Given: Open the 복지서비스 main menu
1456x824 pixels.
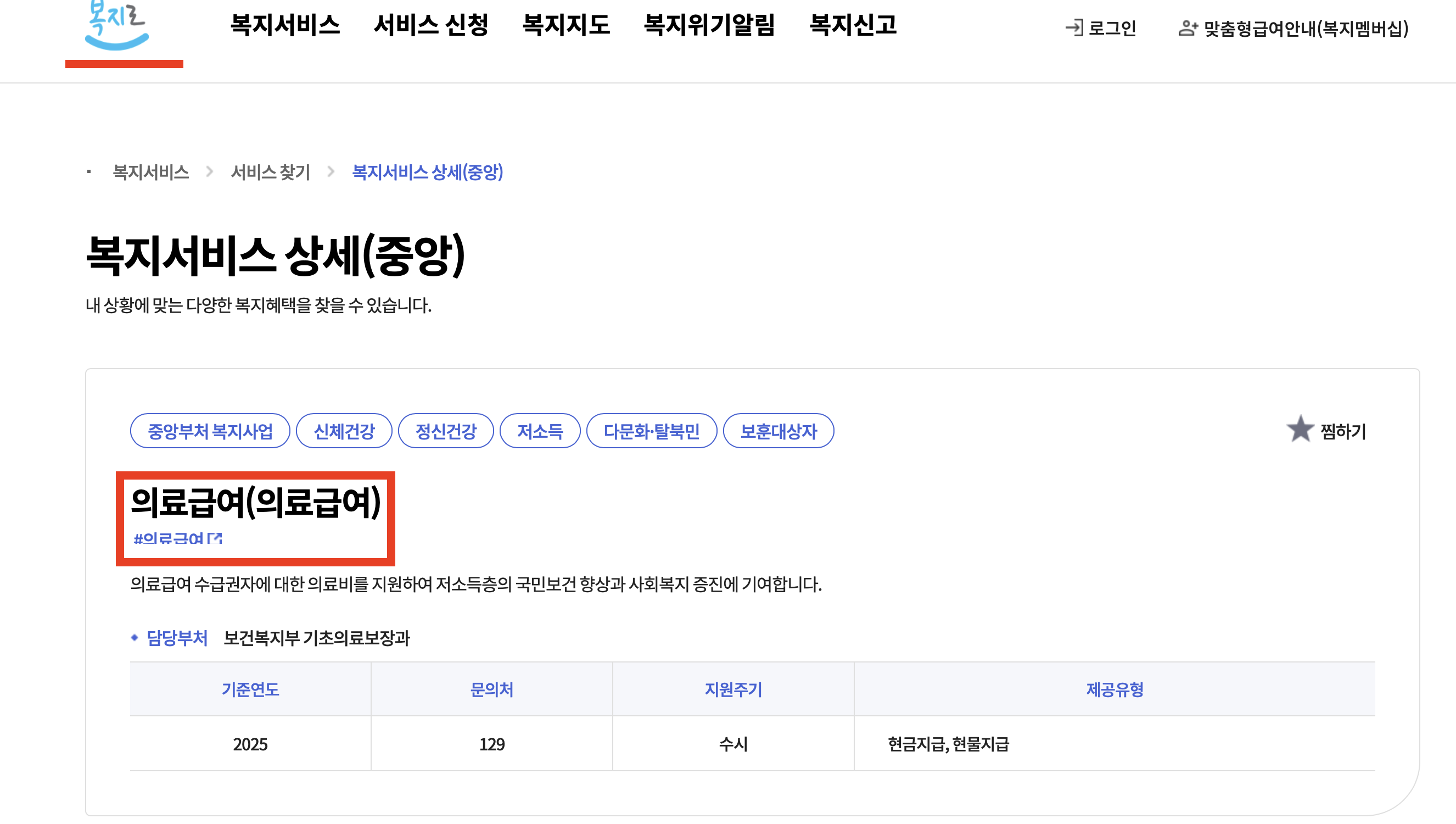Looking at the screenshot, I should 285,25.
